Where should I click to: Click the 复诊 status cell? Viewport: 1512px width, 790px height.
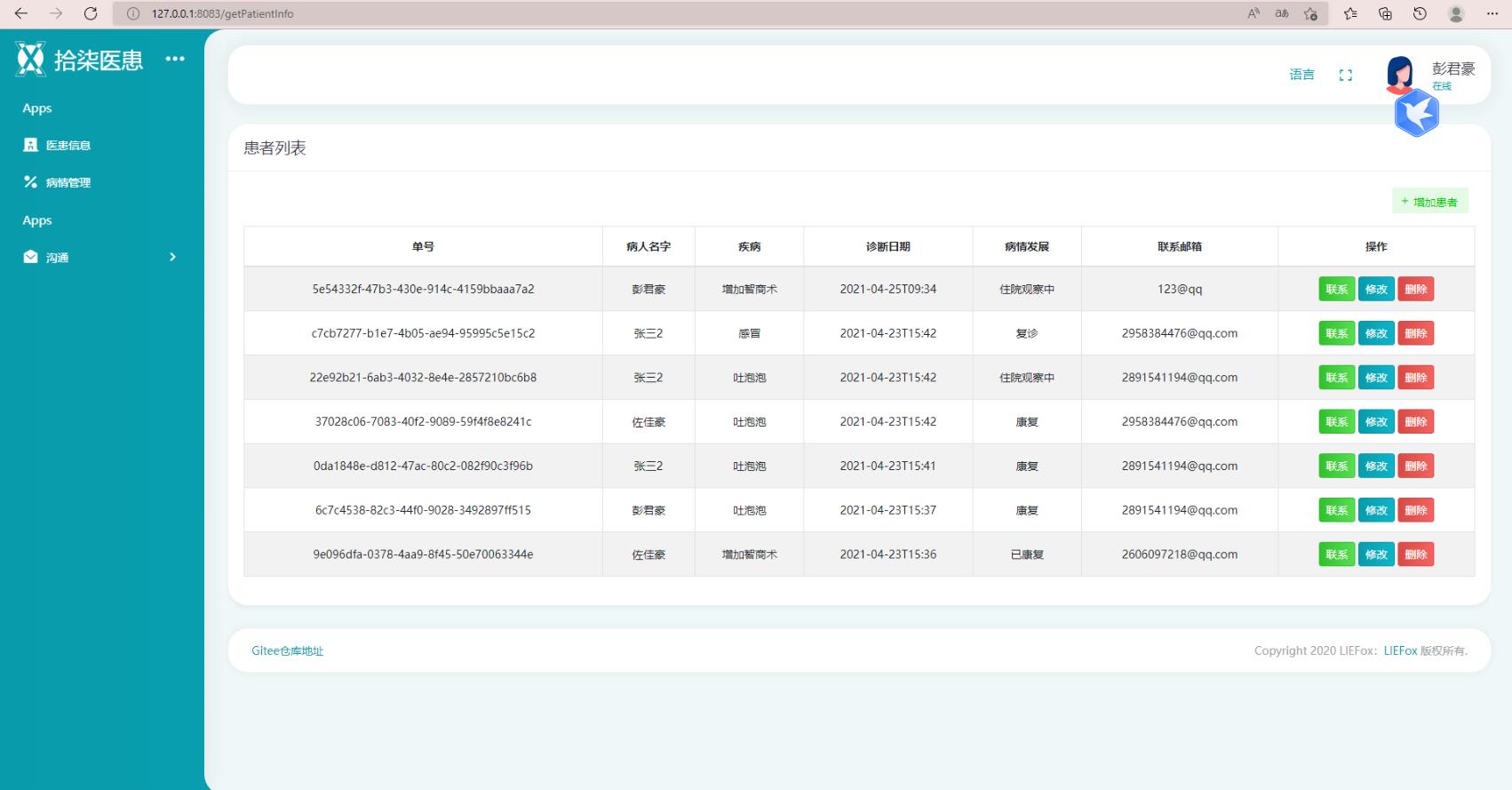tap(1027, 333)
